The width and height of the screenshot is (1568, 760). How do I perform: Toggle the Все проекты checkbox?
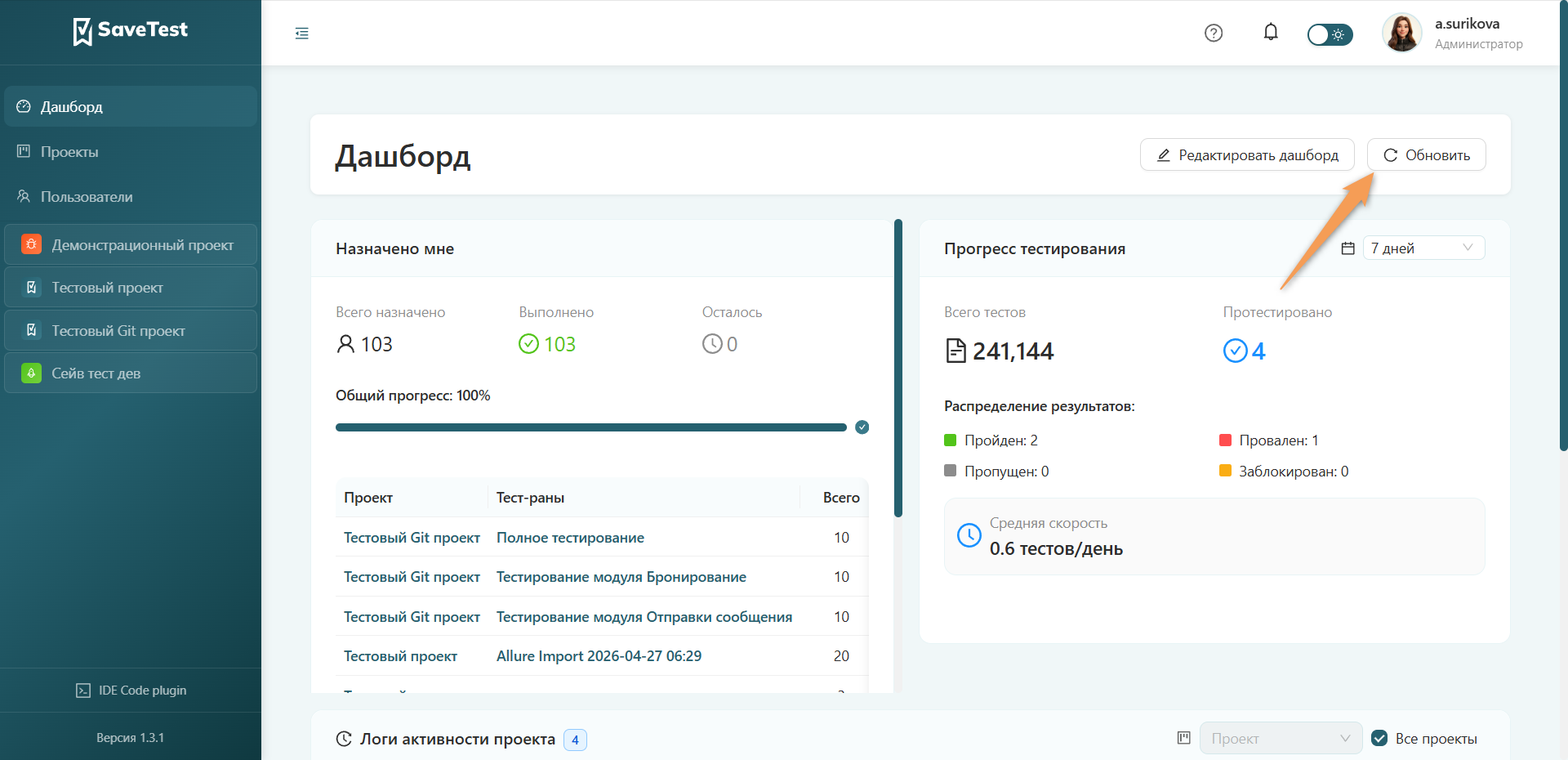pos(1379,738)
